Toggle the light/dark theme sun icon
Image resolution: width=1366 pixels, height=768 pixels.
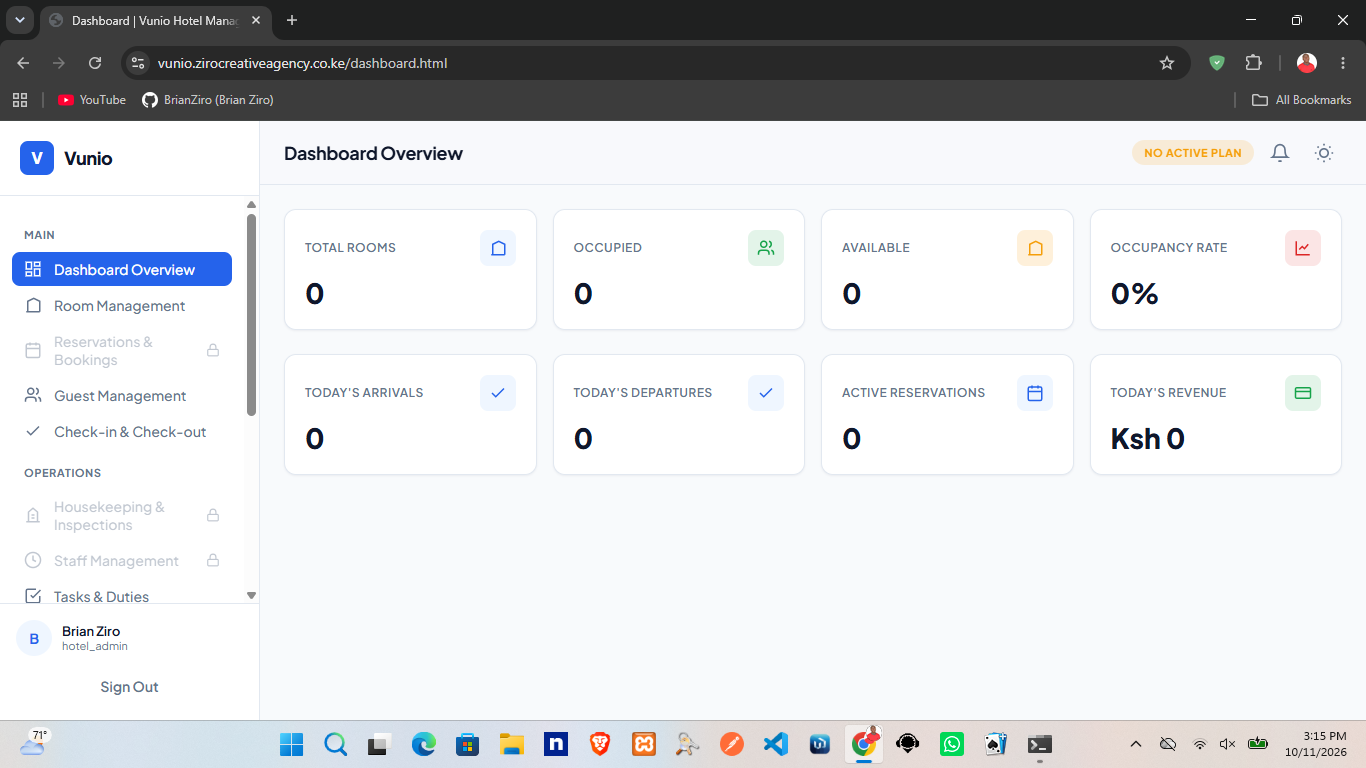coord(1324,153)
